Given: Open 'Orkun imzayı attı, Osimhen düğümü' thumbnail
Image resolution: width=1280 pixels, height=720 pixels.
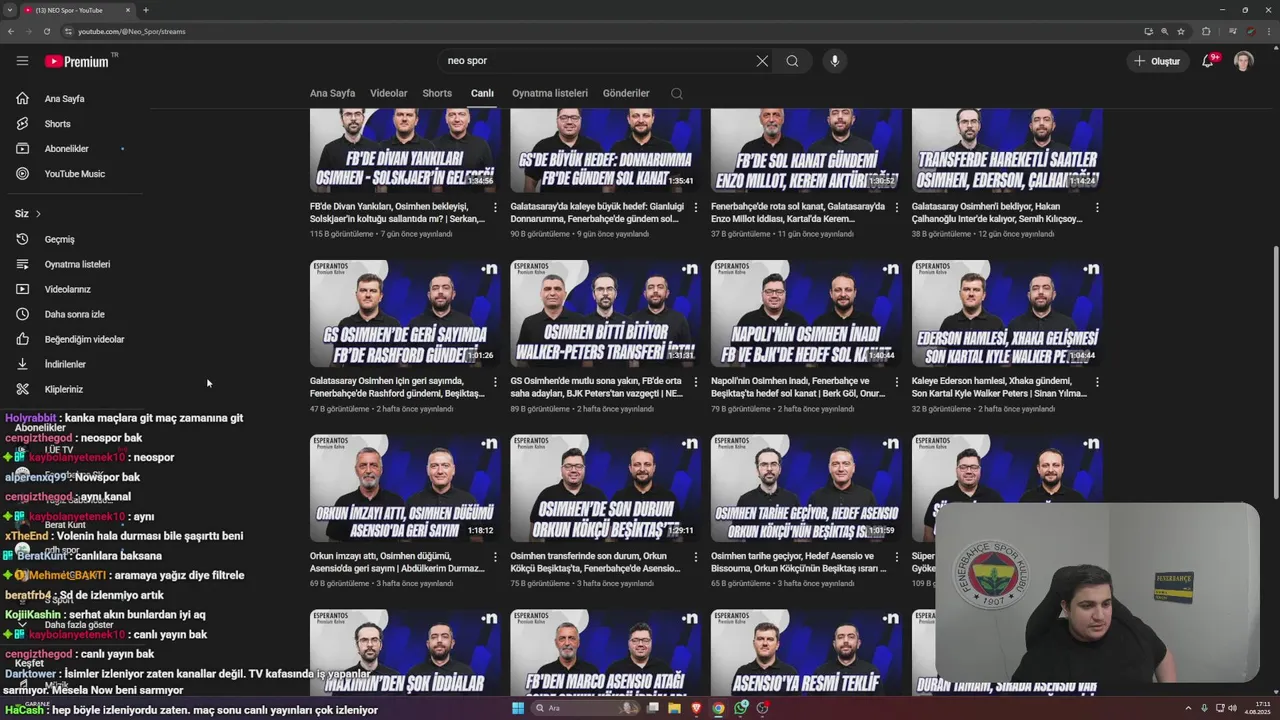Looking at the screenshot, I should (x=405, y=489).
